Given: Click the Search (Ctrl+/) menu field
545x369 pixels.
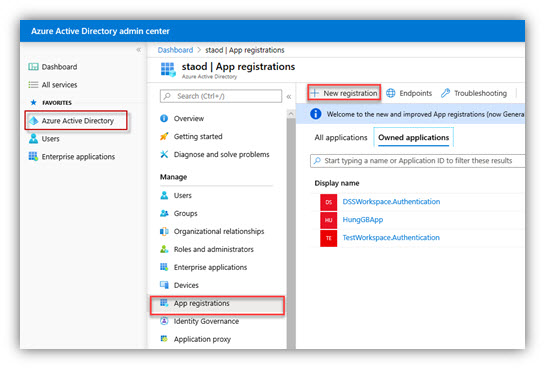Looking at the screenshot, I should [x=221, y=96].
